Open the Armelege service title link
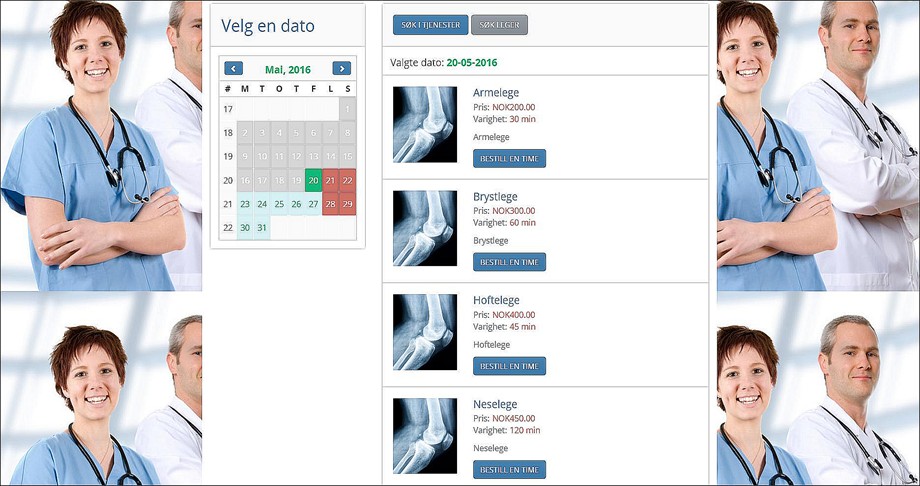The height and width of the screenshot is (486, 920). click(495, 93)
